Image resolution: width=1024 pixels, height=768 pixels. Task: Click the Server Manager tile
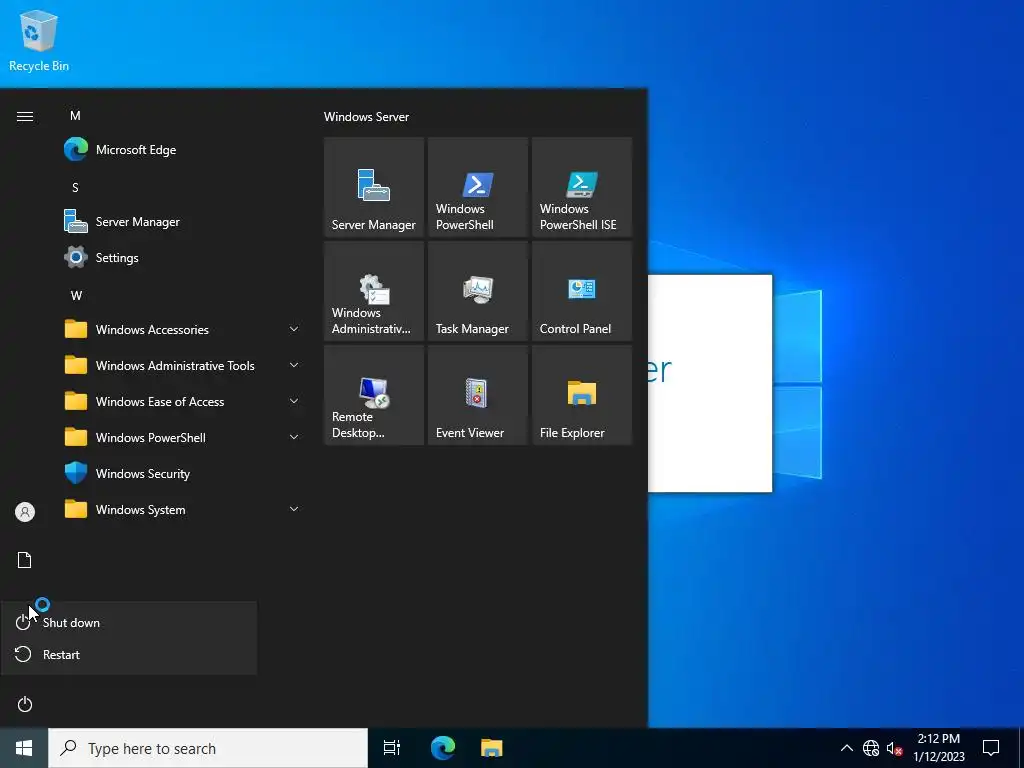tap(374, 187)
